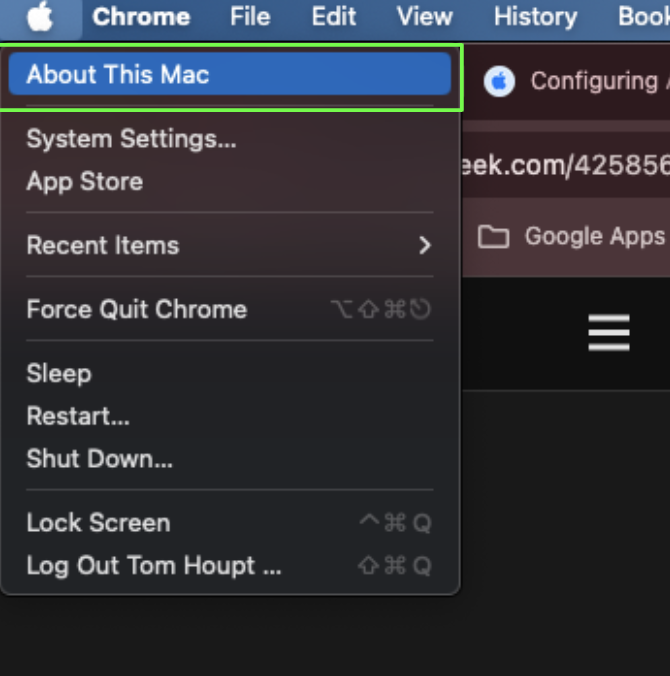The width and height of the screenshot is (670, 676).
Task: Select About This Mac
Action: pyautogui.click(x=230, y=74)
